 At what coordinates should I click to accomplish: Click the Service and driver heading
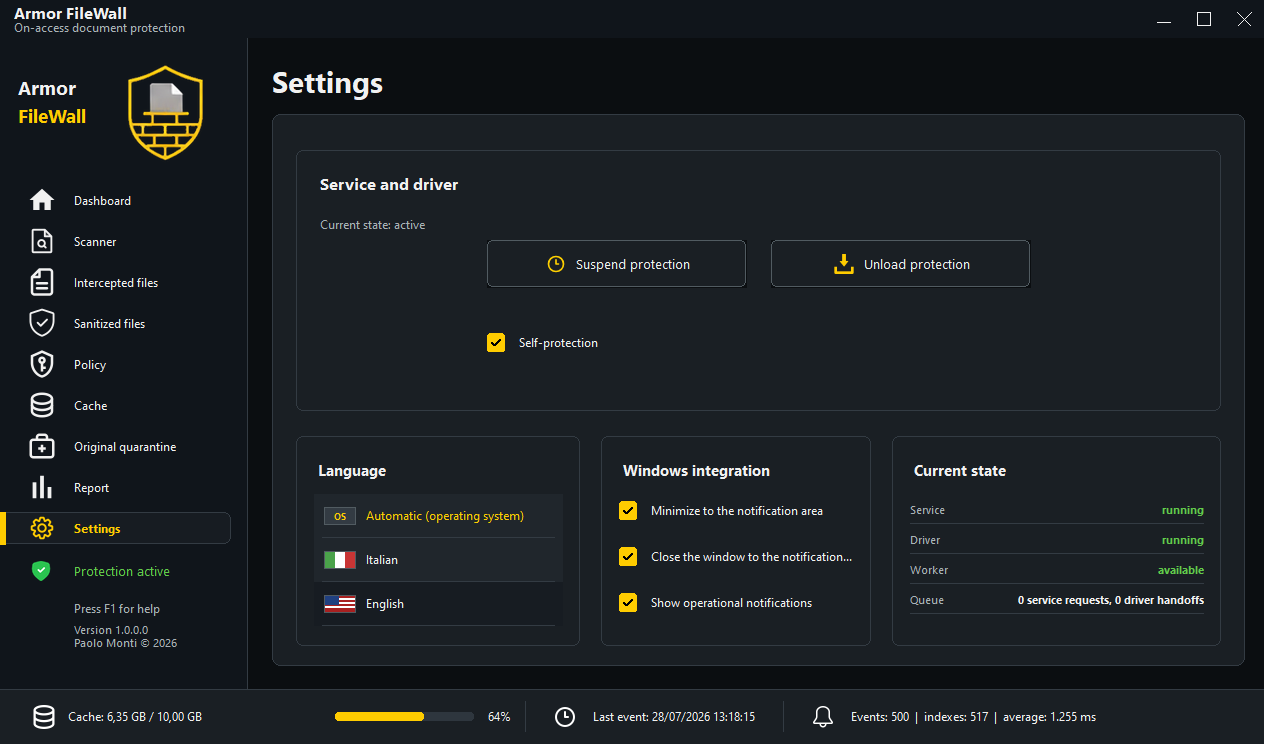[389, 185]
